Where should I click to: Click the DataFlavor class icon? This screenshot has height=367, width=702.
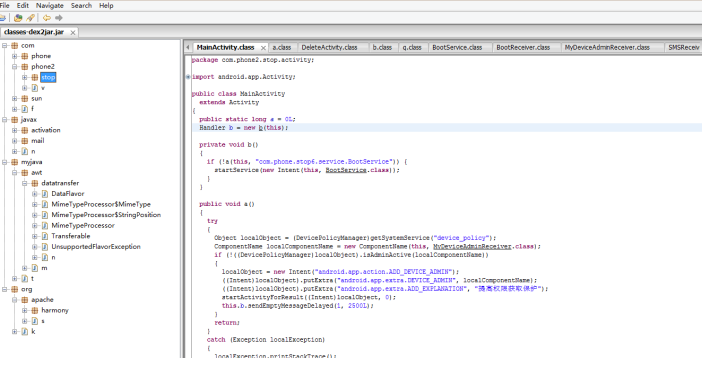pos(45,194)
